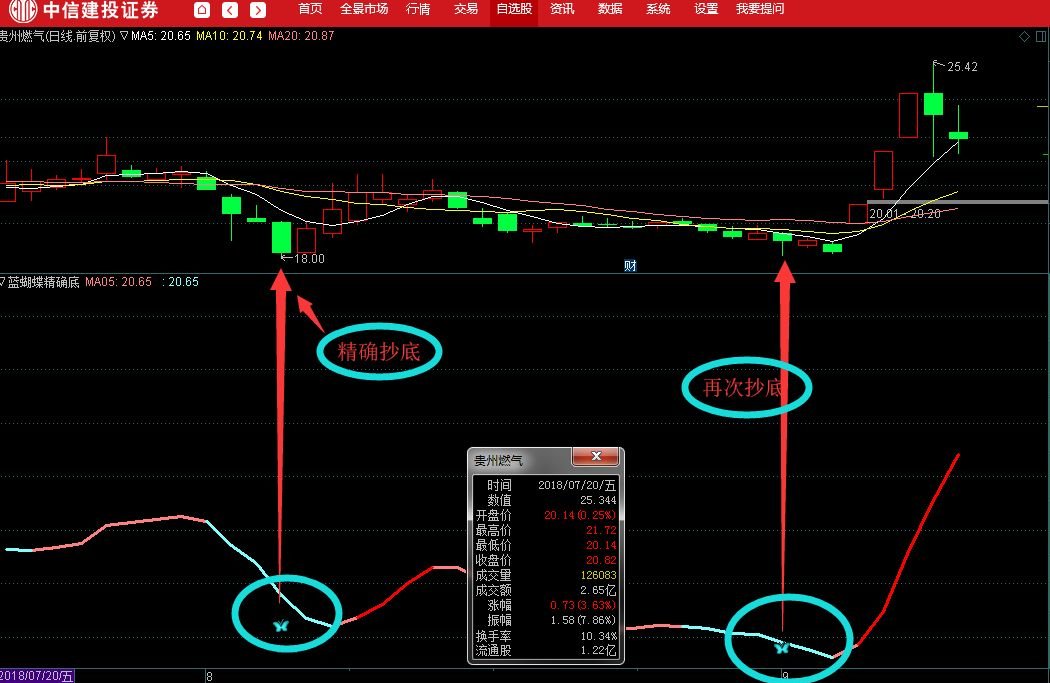Viewport: 1050px width, 683px height.
Task: Click the 最高价 value 21.72
Action: [601, 530]
